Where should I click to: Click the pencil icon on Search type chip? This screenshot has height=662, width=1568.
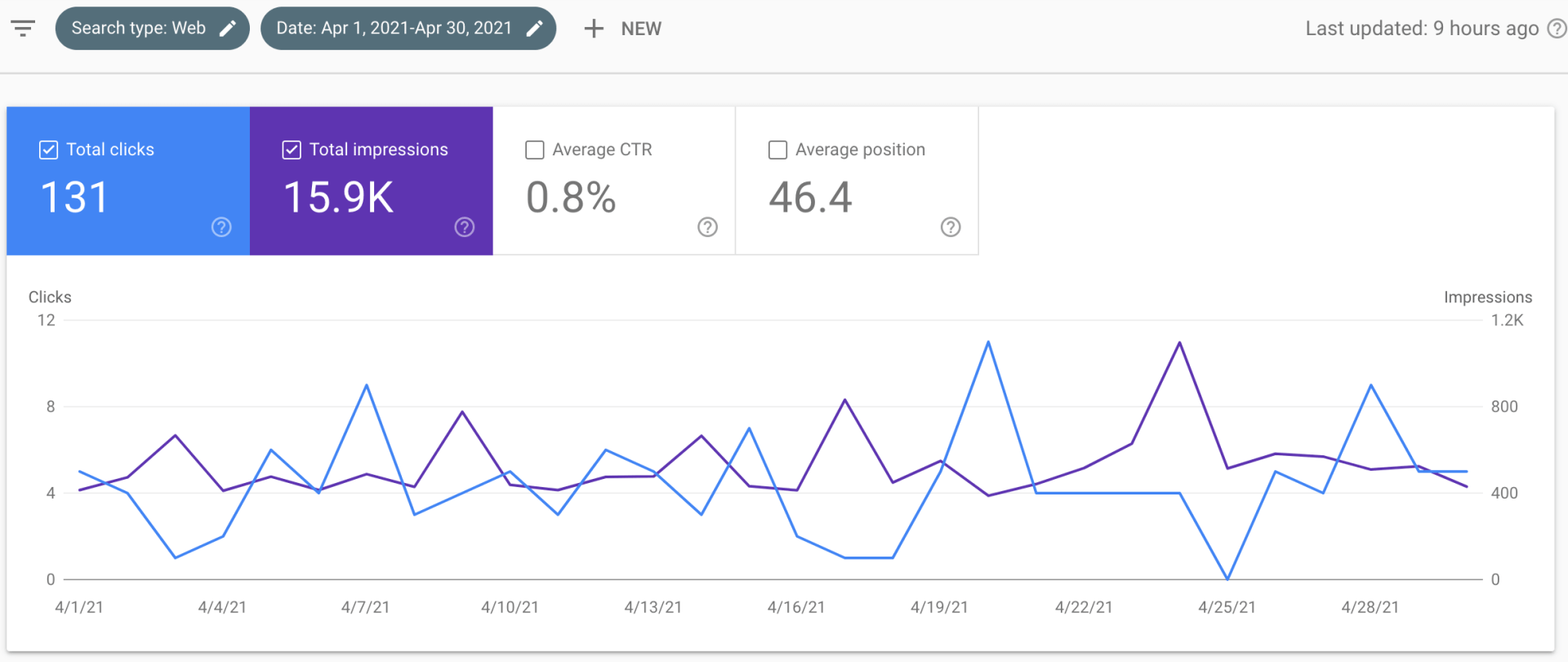(228, 29)
